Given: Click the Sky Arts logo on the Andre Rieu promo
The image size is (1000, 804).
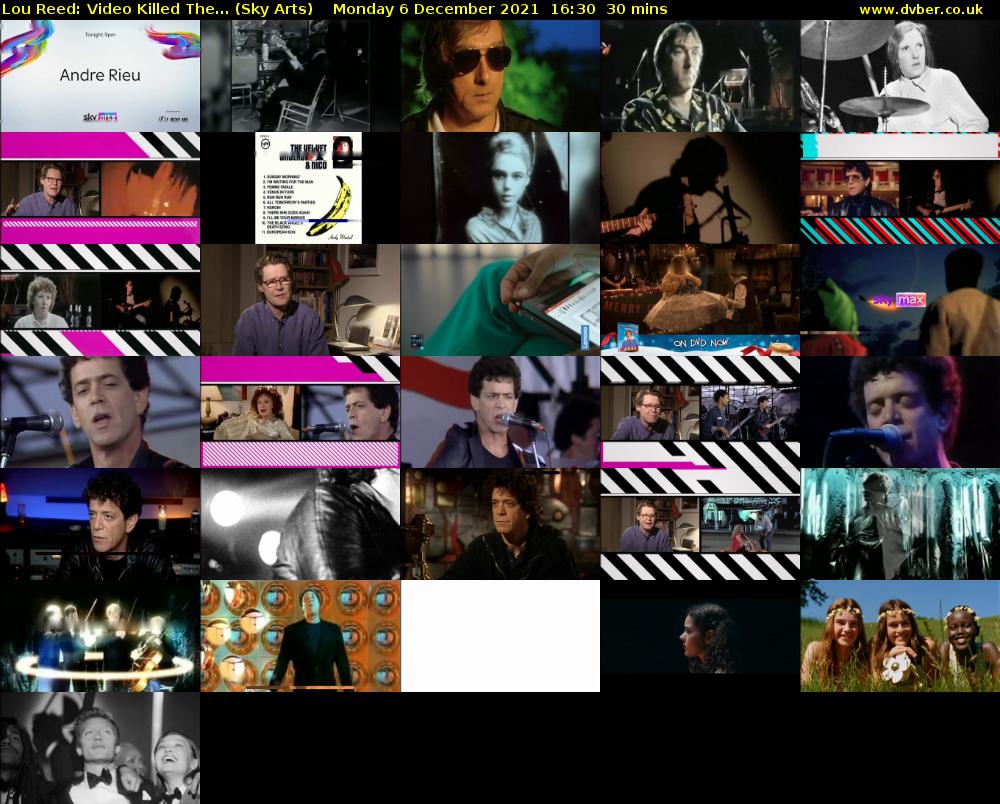Looking at the screenshot, I should pos(98,115).
